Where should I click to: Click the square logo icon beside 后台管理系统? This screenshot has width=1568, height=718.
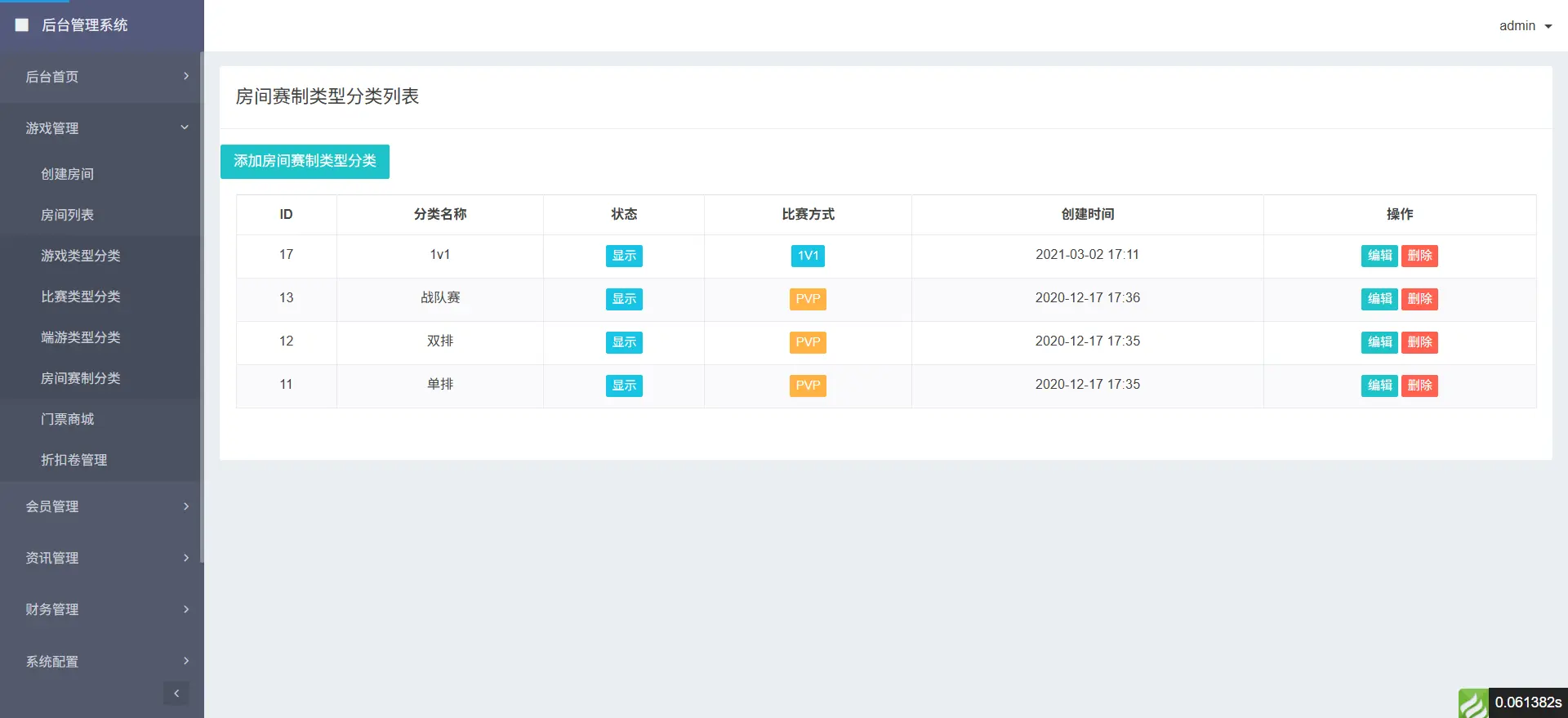pos(22,25)
